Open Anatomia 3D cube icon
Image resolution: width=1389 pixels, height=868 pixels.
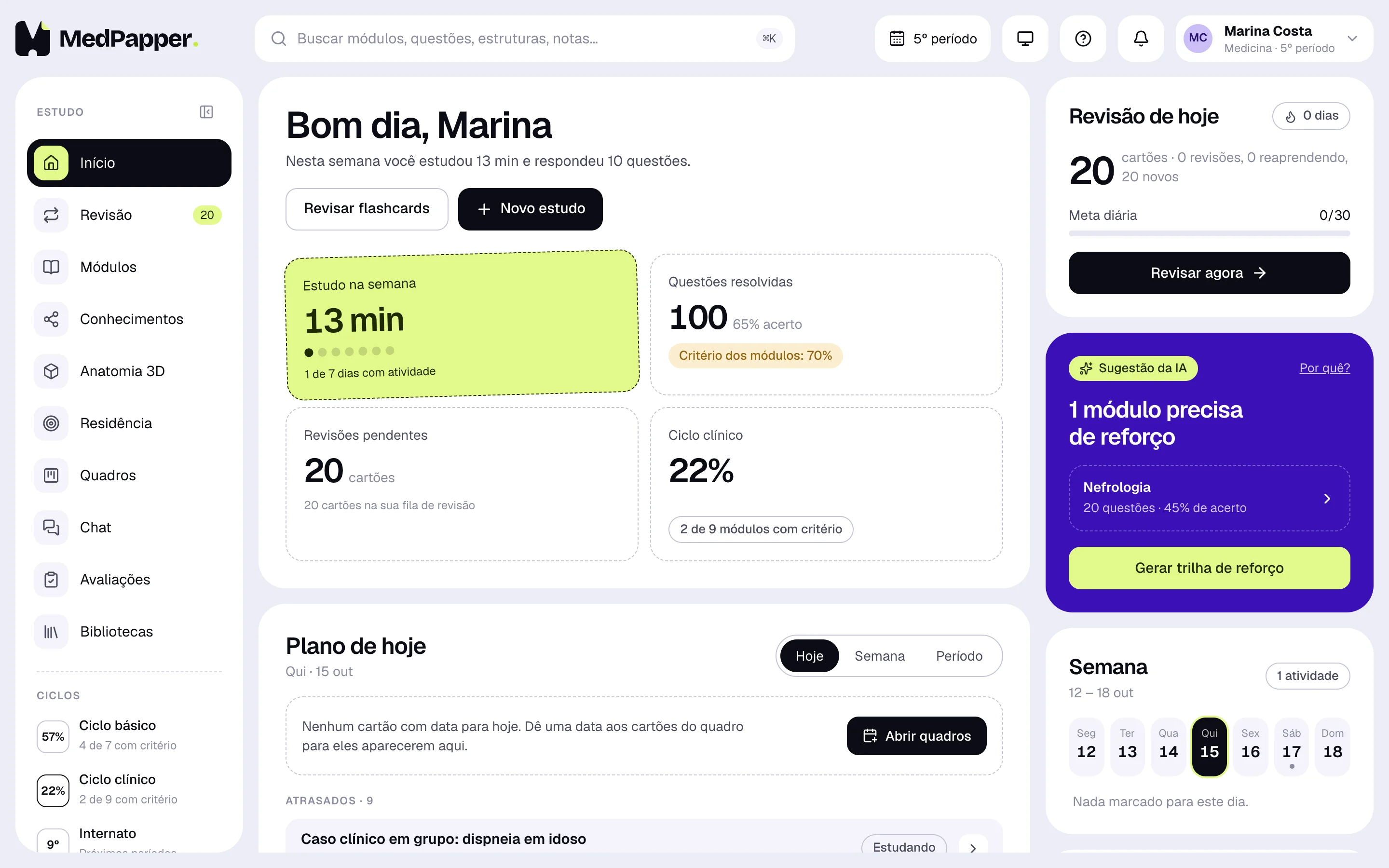51,371
